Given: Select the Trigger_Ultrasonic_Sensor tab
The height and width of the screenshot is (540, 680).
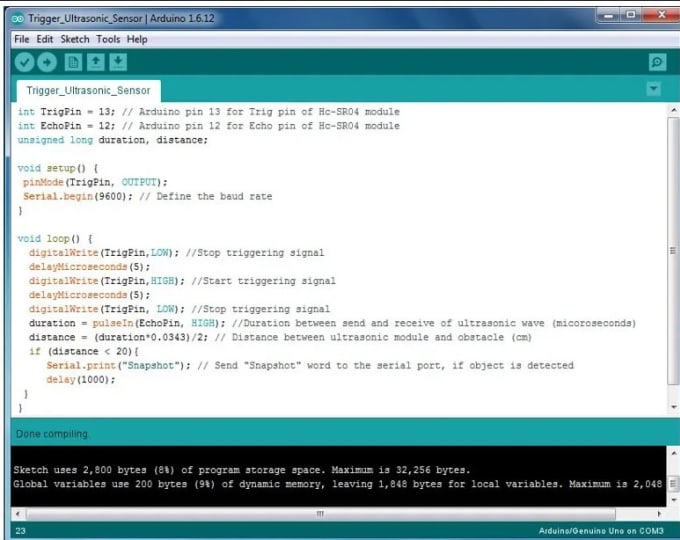Looking at the screenshot, I should pos(88,91).
